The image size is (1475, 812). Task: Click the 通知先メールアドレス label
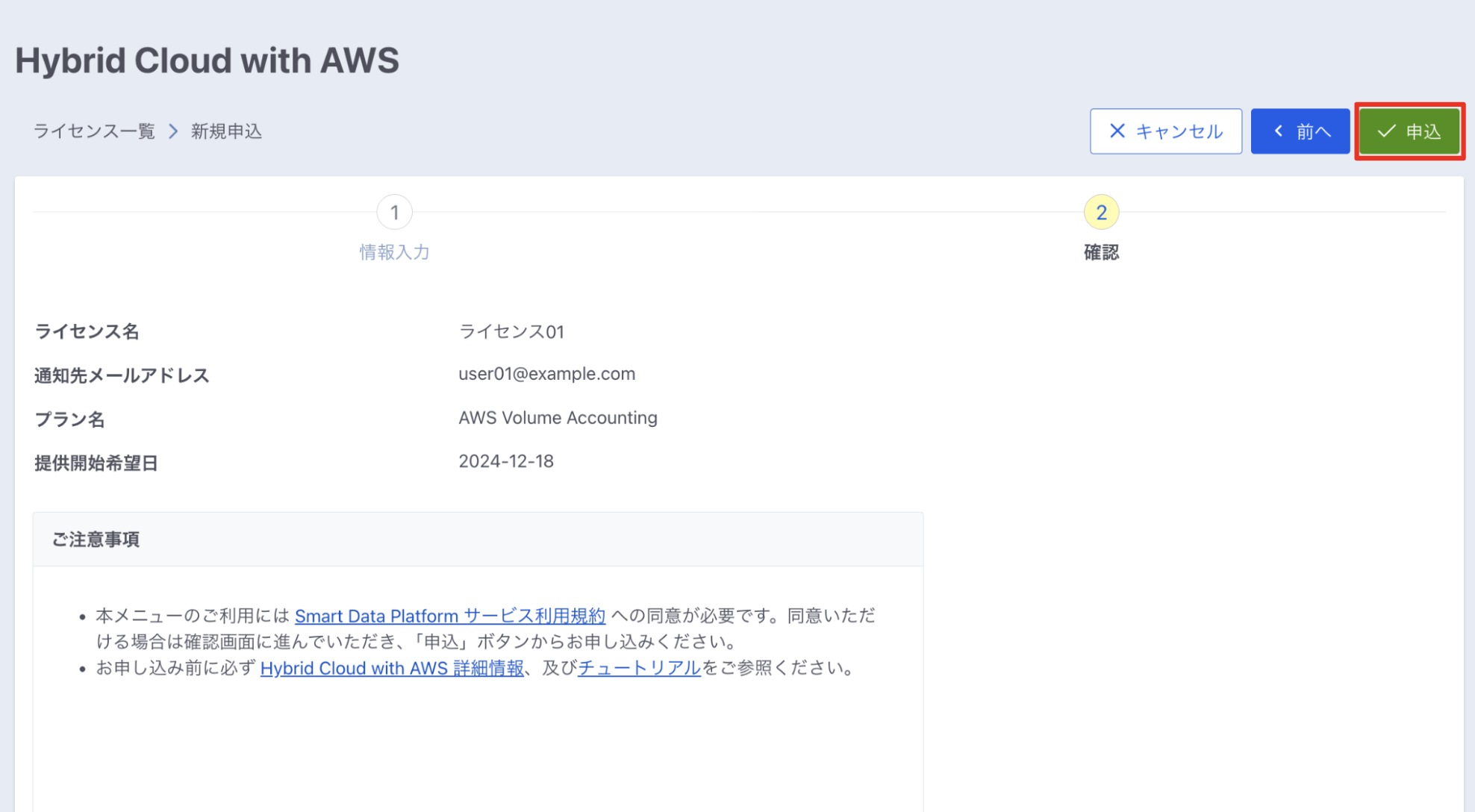(x=122, y=375)
